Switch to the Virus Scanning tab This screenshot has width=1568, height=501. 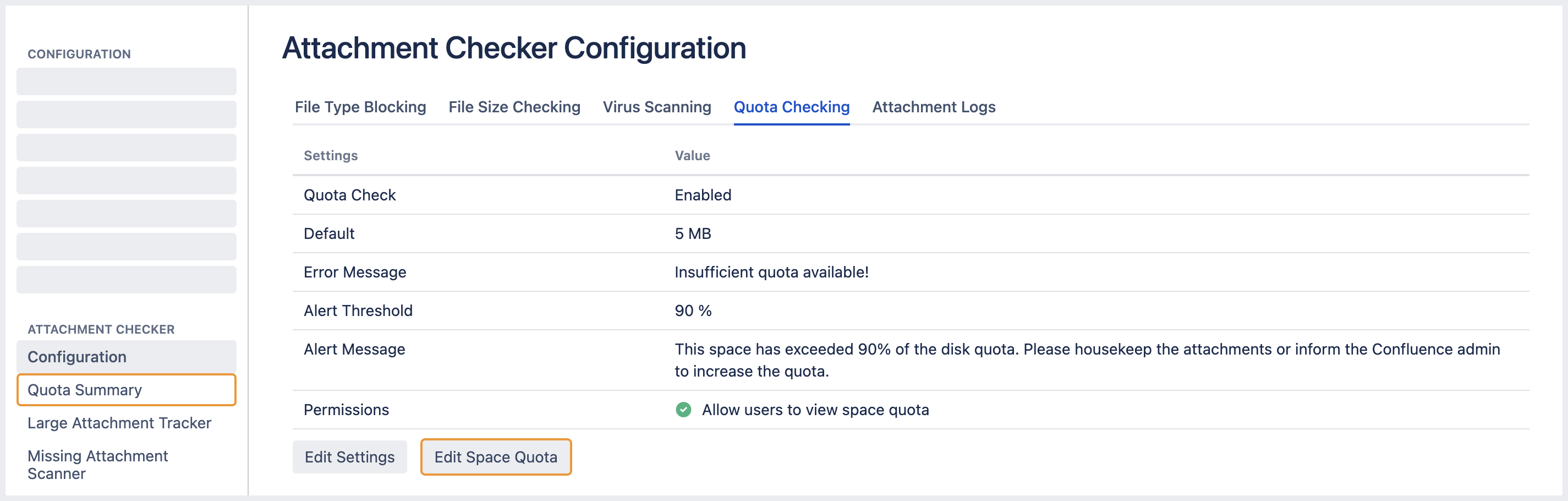[656, 106]
